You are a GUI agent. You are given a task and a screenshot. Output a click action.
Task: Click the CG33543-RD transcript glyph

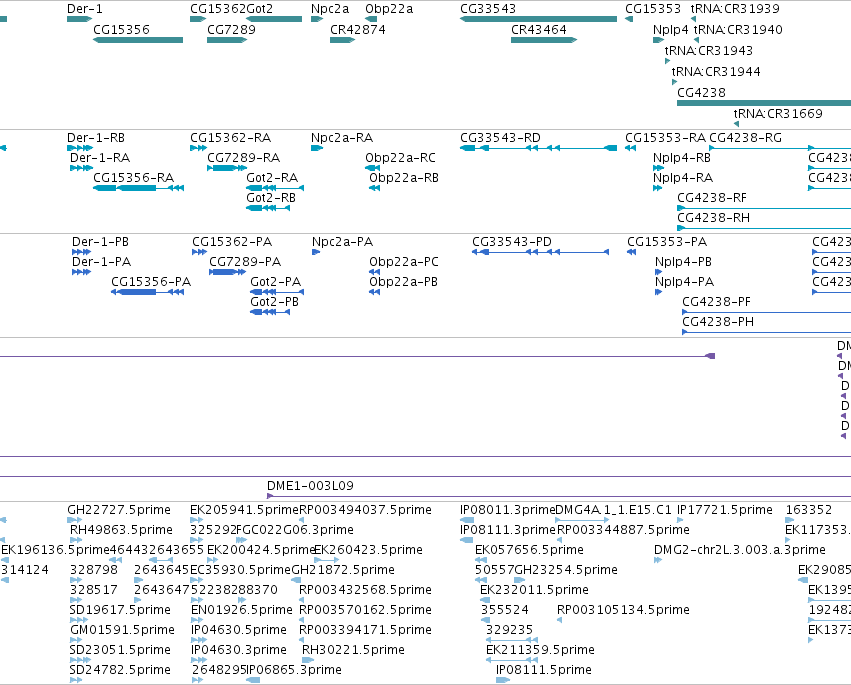click(538, 148)
